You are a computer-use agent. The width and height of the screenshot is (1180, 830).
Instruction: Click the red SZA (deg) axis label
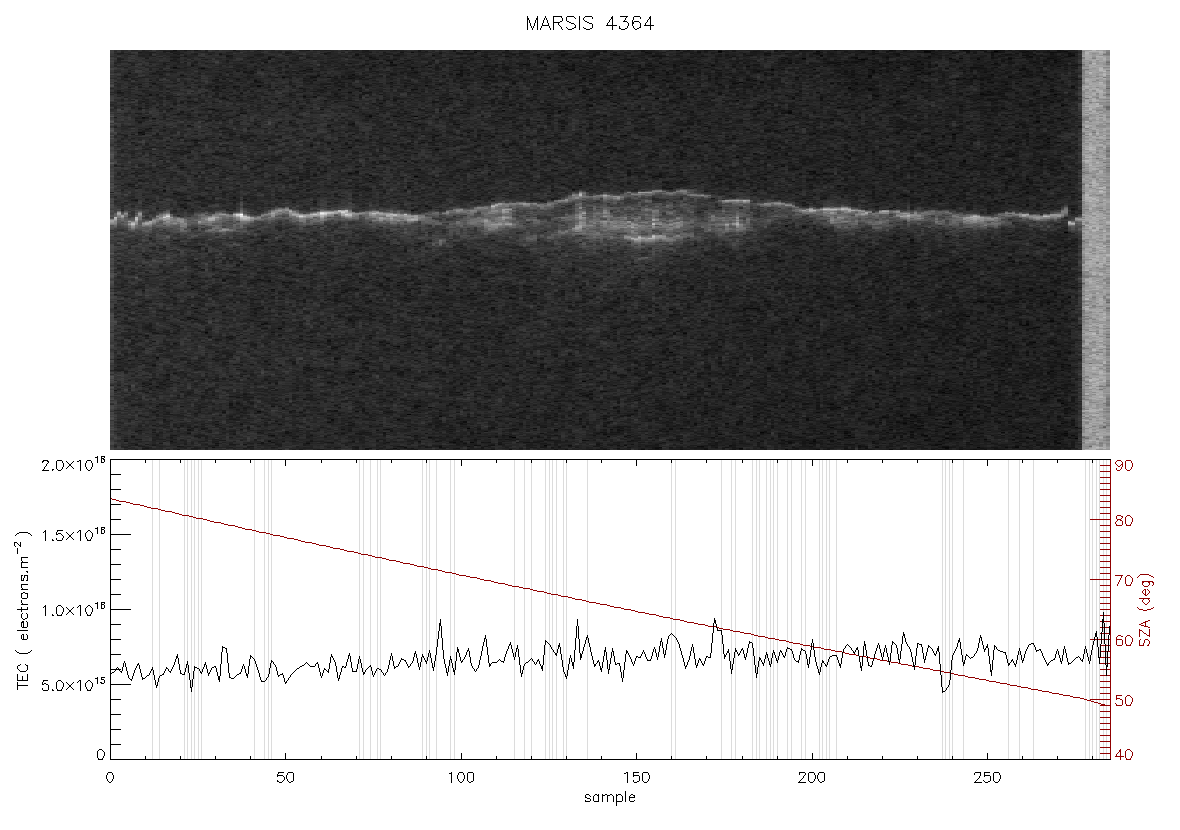tap(1146, 610)
